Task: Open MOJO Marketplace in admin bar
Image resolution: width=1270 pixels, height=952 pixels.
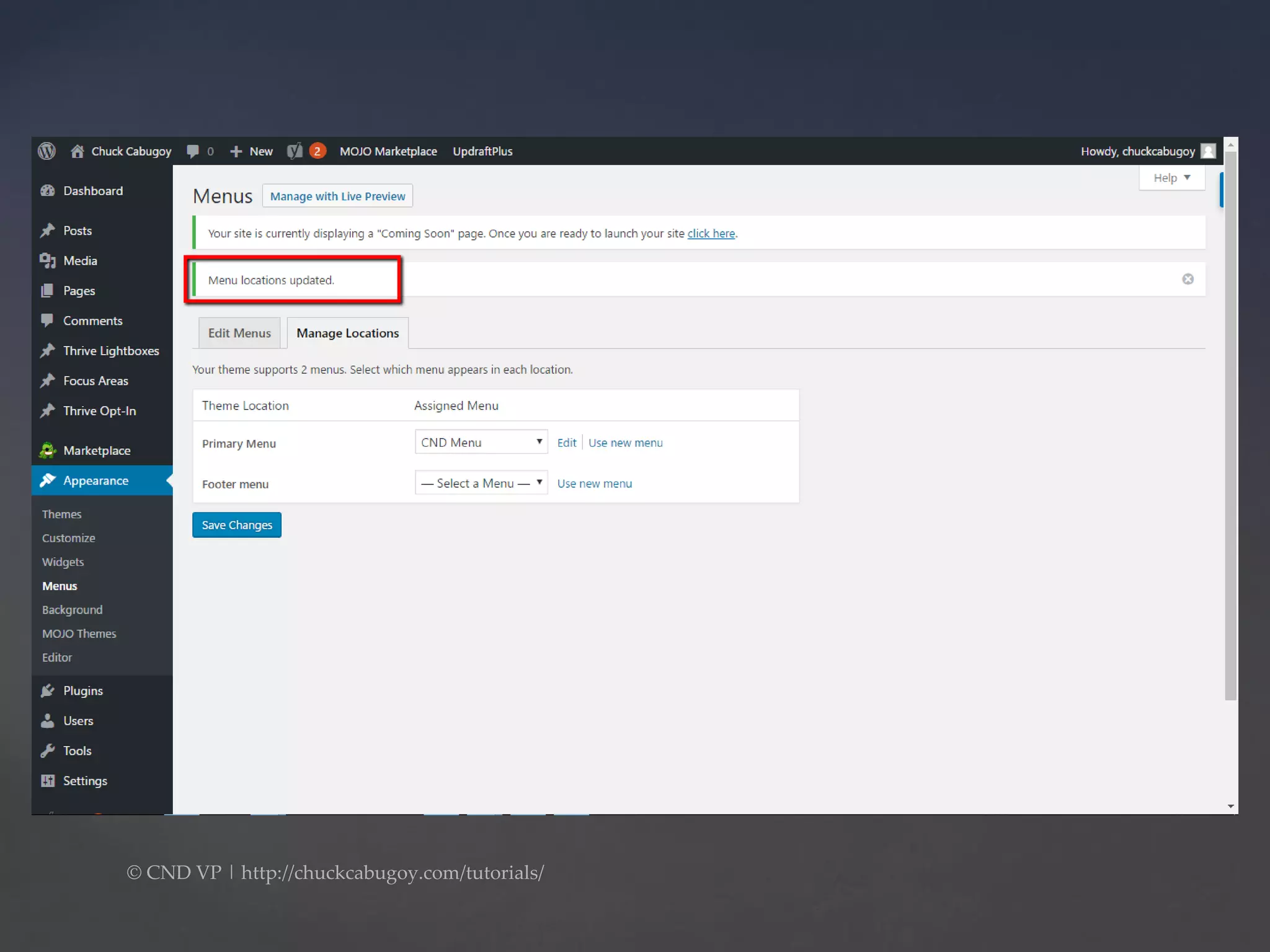Action: click(x=388, y=151)
